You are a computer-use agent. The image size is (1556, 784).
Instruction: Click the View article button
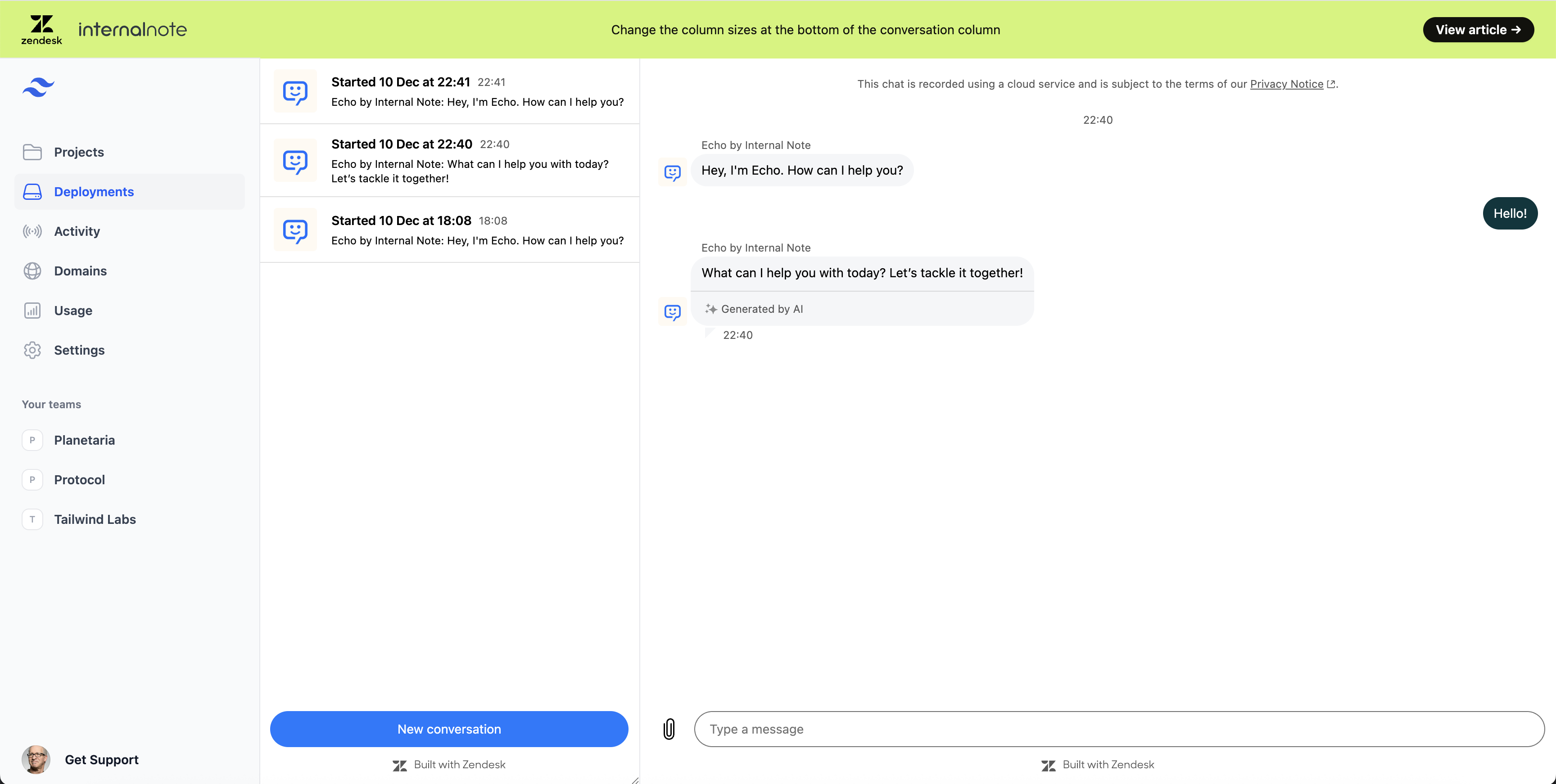[1478, 30]
